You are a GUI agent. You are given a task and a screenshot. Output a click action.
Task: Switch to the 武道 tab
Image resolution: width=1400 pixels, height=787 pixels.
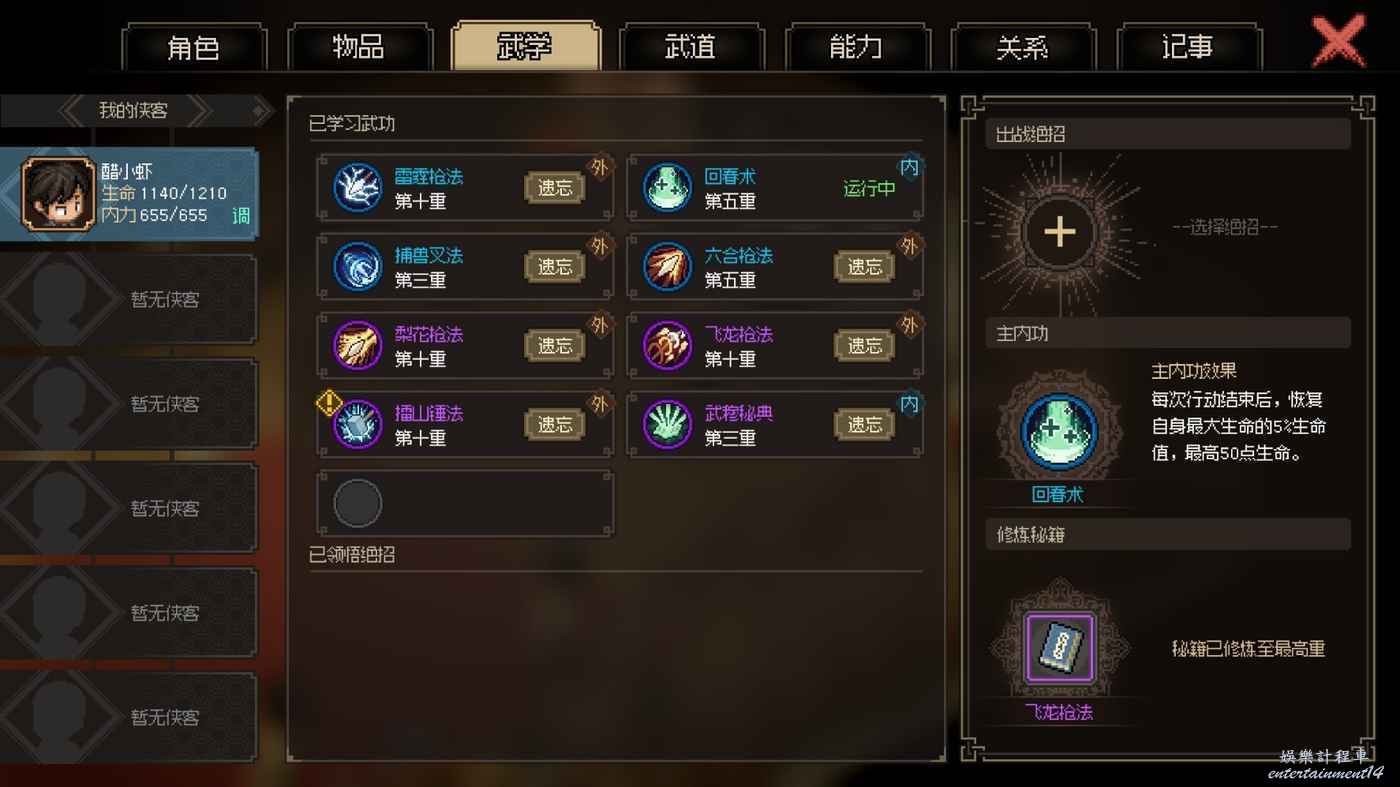(x=691, y=47)
